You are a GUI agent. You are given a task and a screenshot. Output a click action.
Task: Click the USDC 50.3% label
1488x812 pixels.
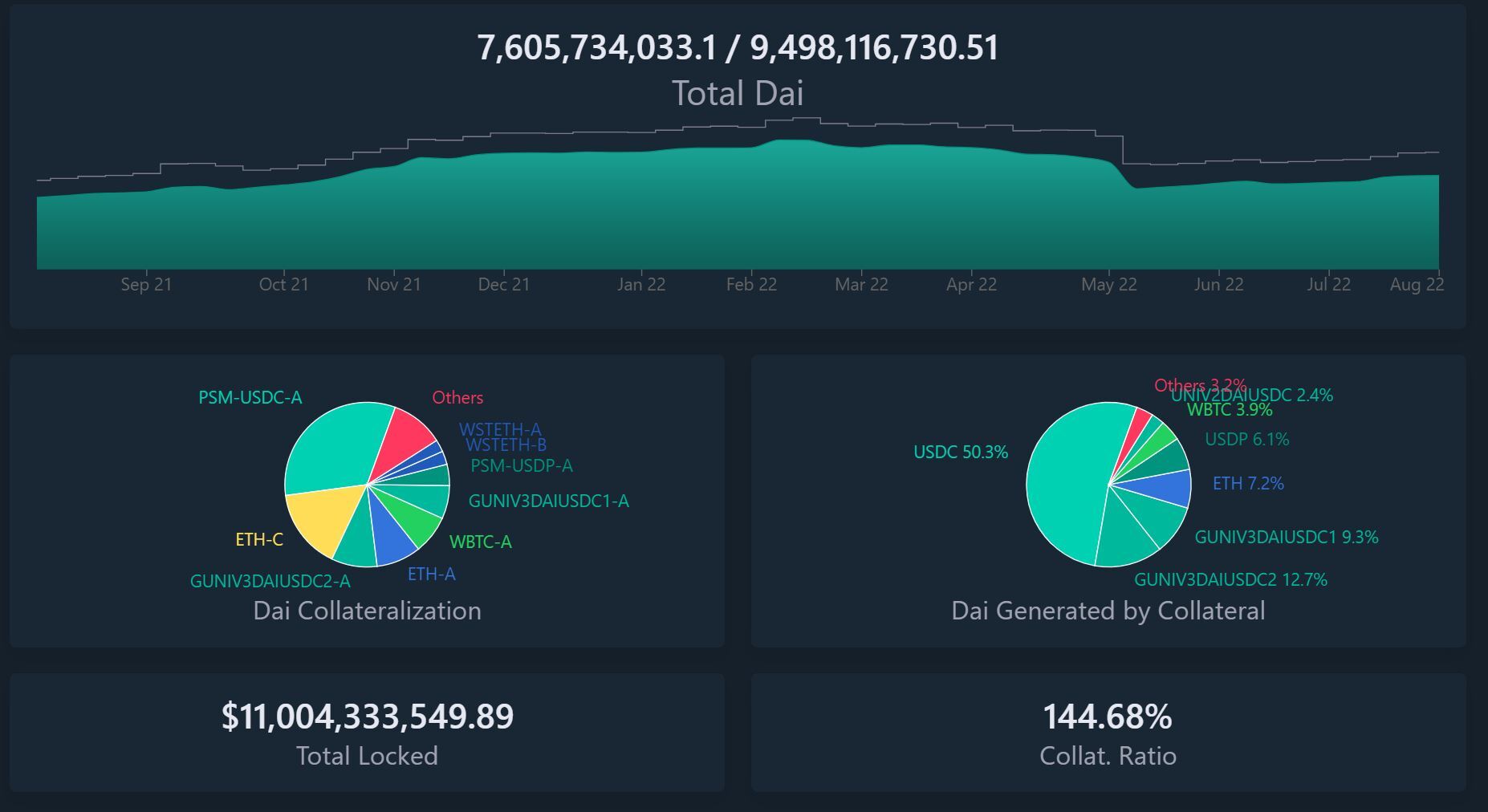click(x=961, y=452)
